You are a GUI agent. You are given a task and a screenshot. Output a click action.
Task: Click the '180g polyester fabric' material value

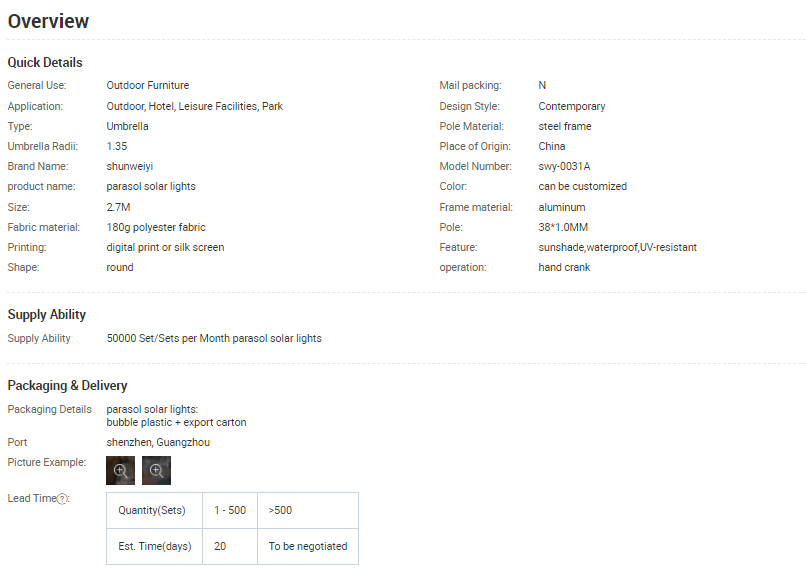156,227
